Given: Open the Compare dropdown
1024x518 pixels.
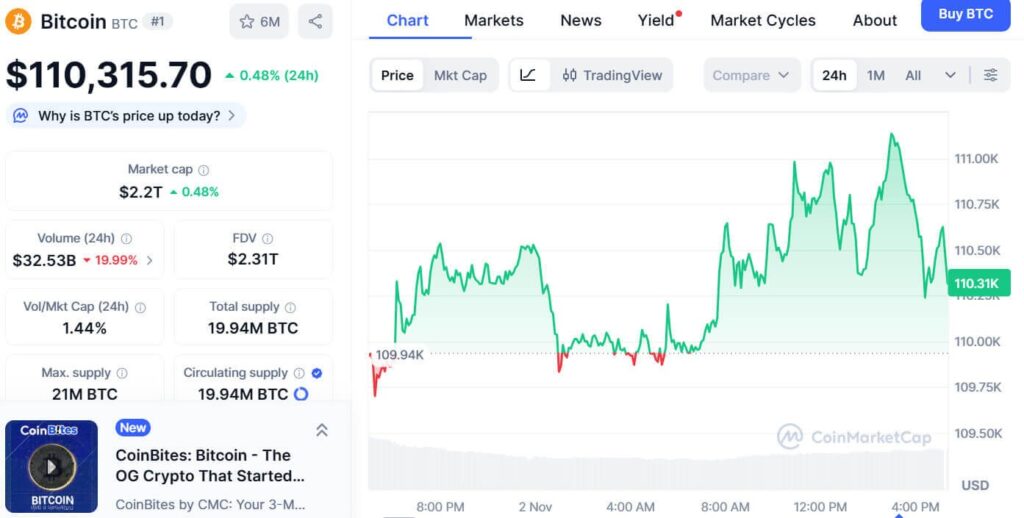Looking at the screenshot, I should click(x=751, y=75).
